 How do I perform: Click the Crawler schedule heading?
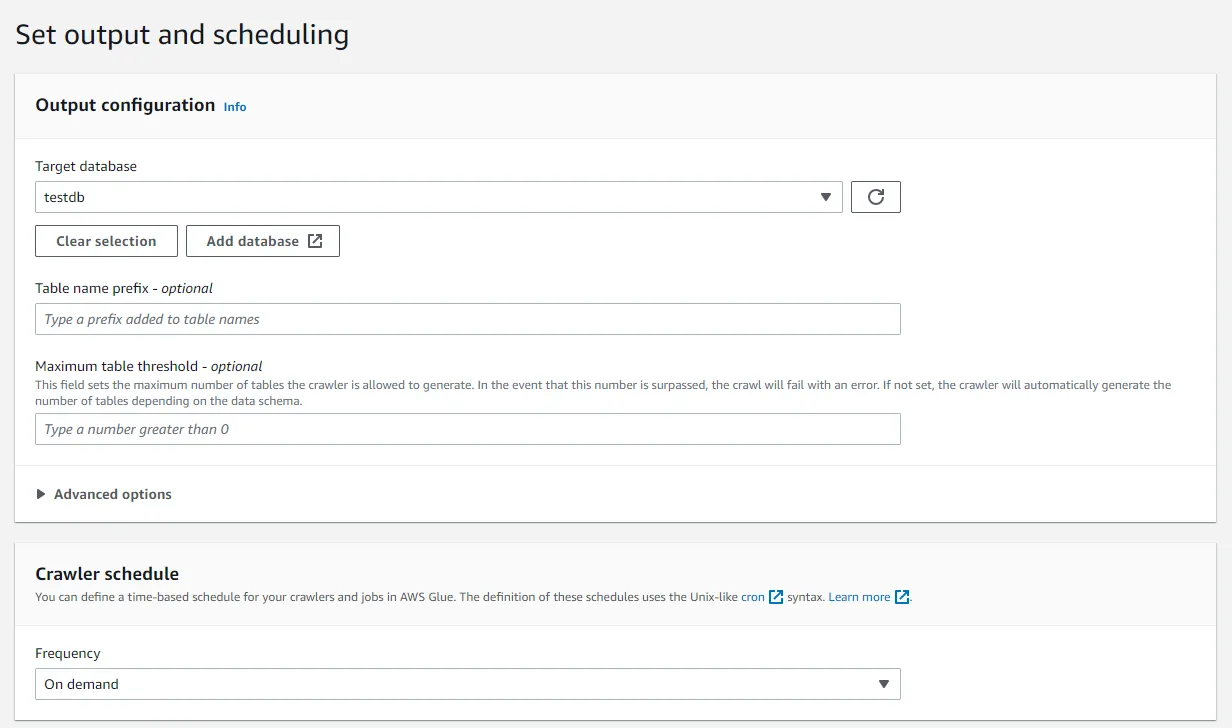coord(107,574)
